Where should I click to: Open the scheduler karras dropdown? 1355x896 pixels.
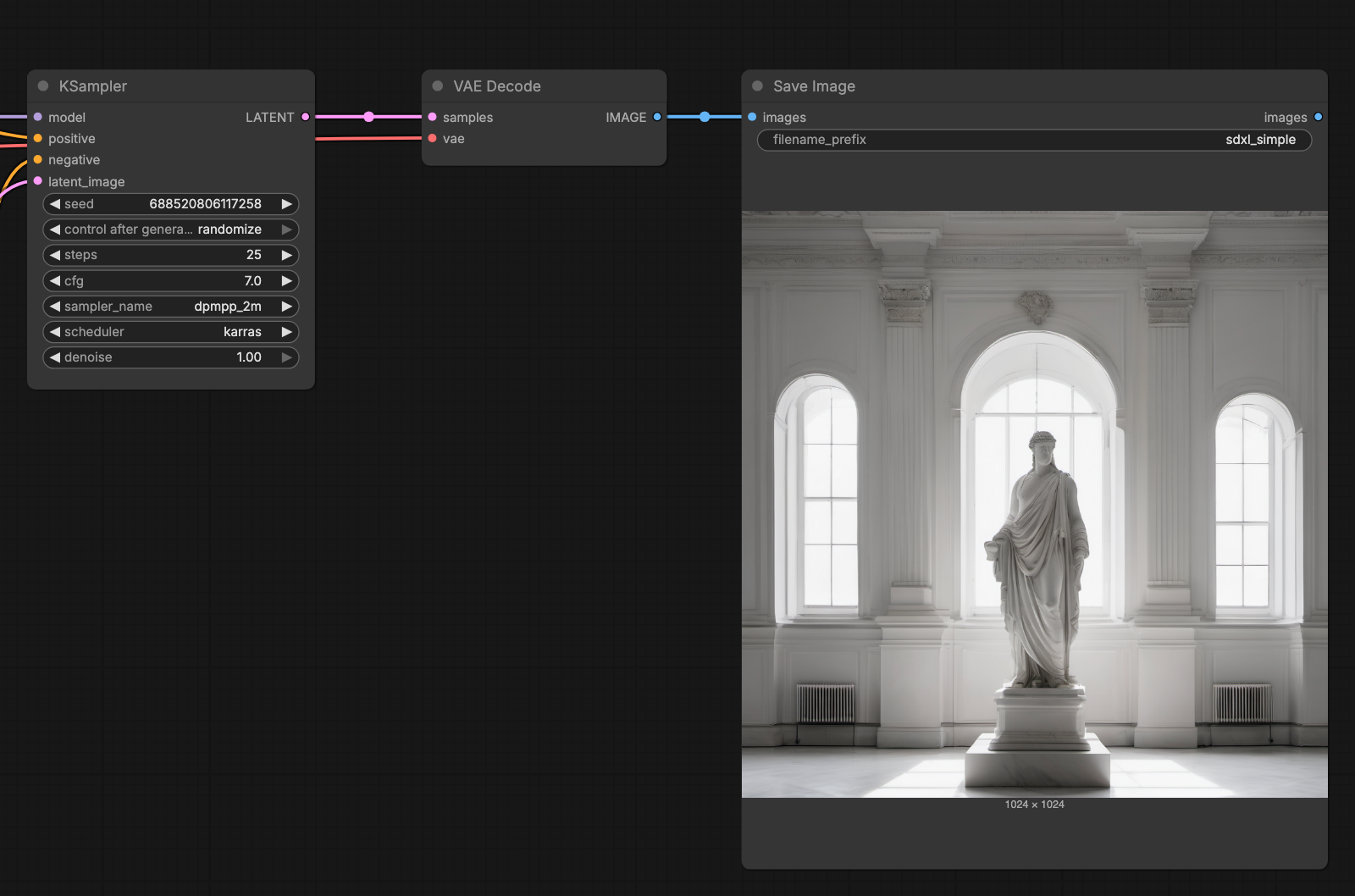point(171,332)
